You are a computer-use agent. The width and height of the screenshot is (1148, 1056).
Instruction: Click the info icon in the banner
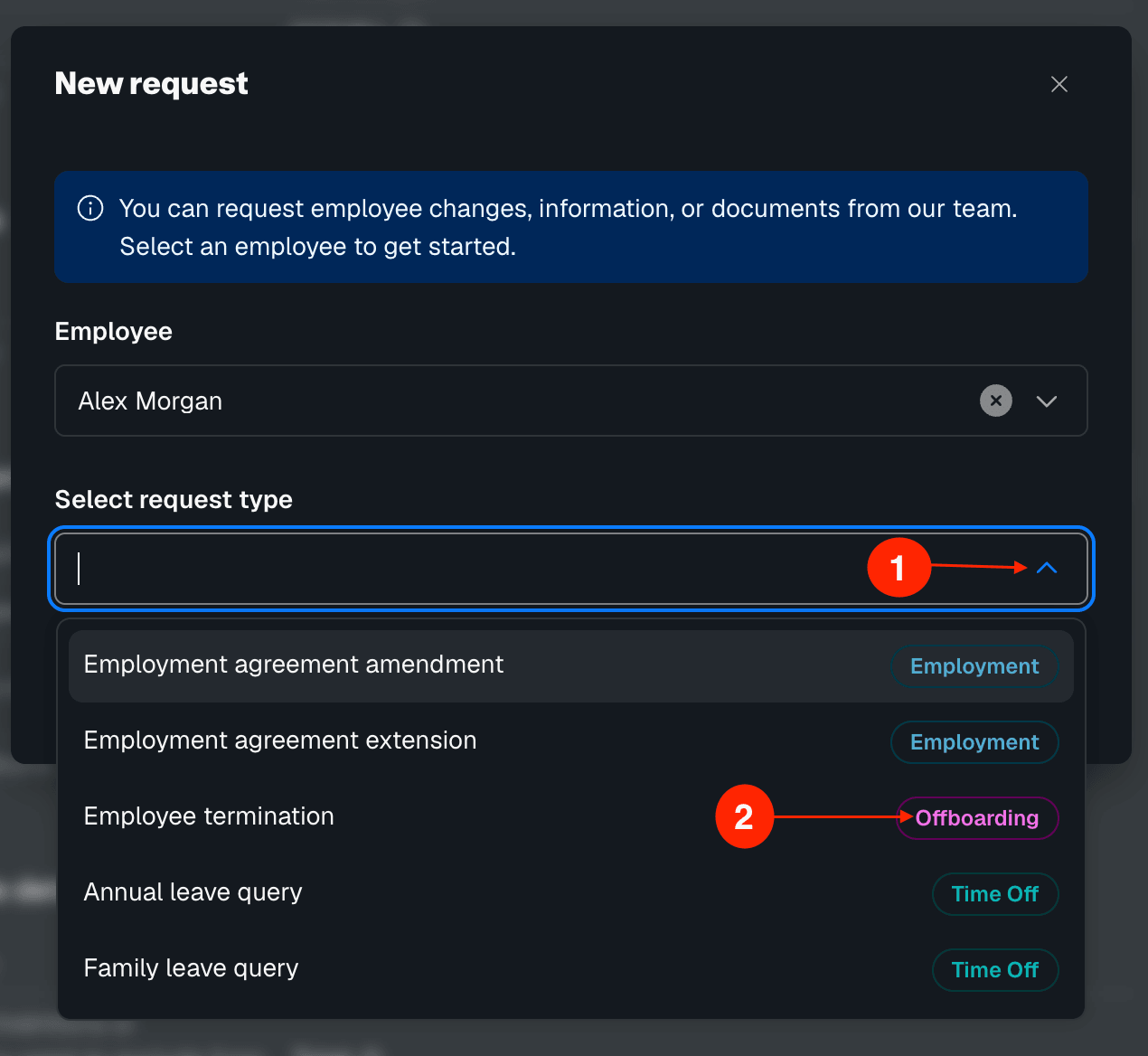coord(90,208)
